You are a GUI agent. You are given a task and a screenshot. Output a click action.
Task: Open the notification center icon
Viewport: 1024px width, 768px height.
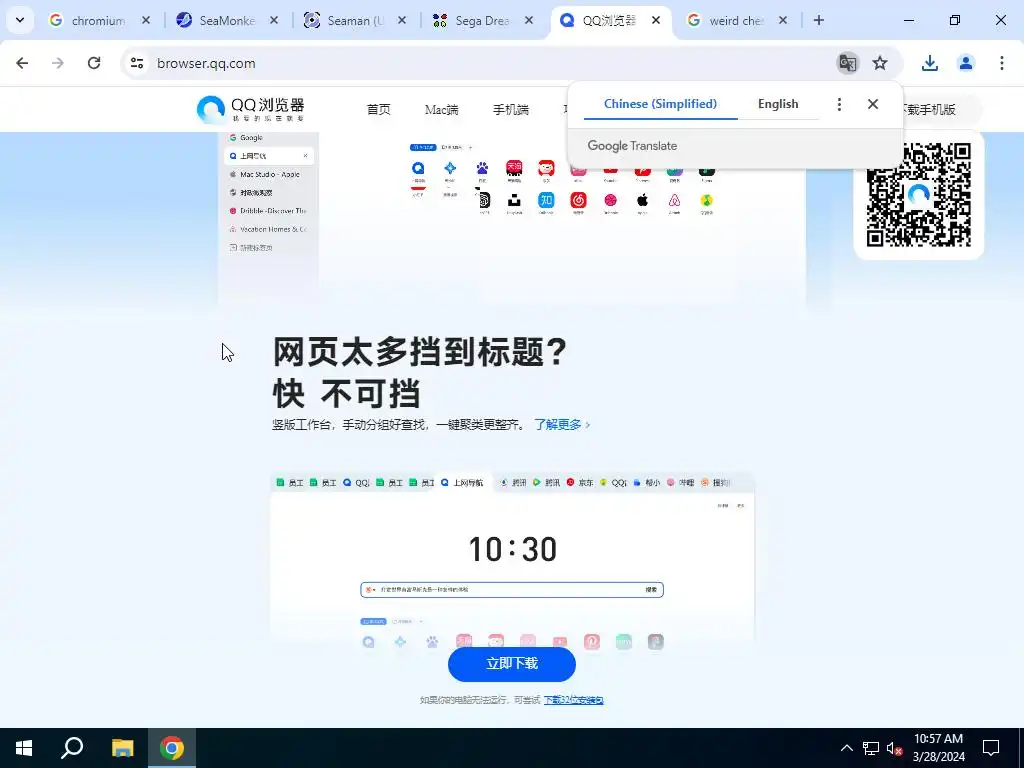pyautogui.click(x=991, y=748)
